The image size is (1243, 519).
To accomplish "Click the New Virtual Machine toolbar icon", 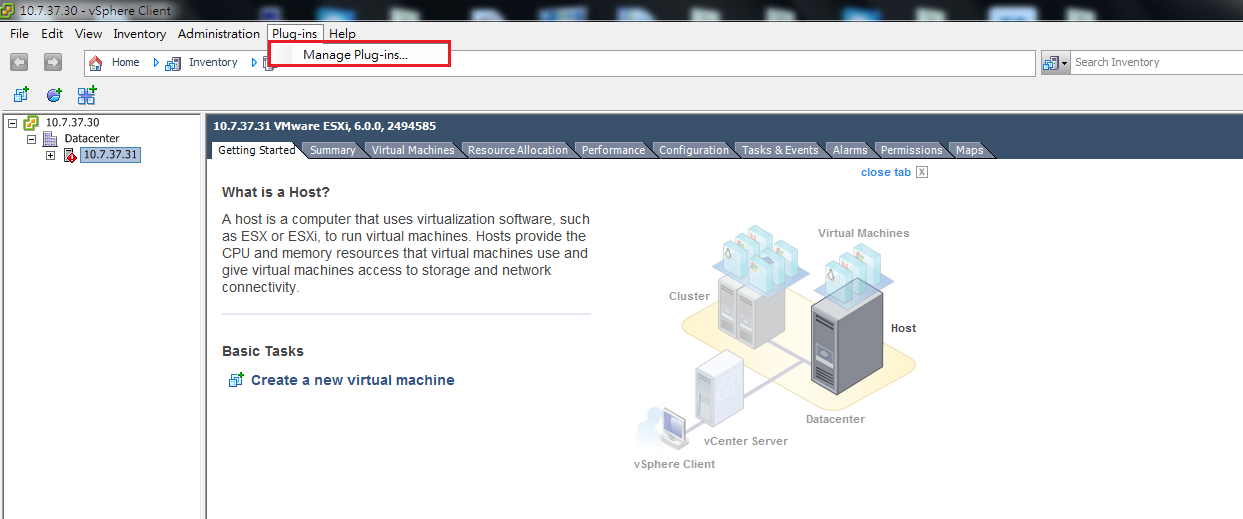I will [x=21, y=95].
